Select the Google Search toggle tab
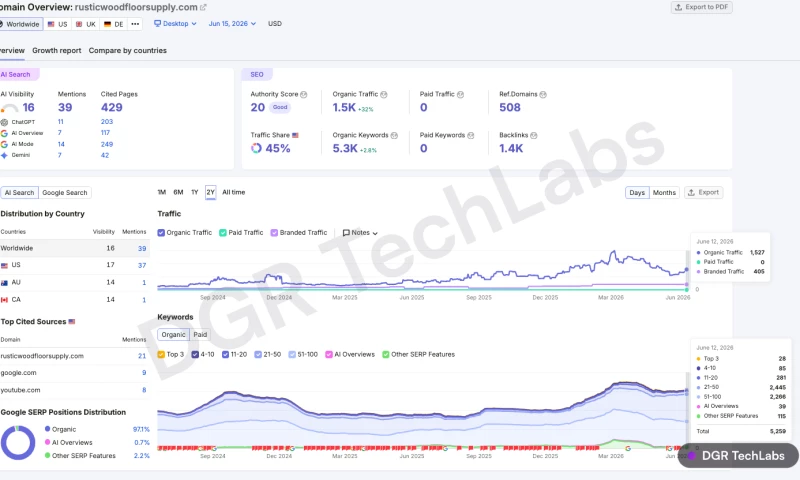The width and height of the screenshot is (800, 480). click(65, 192)
